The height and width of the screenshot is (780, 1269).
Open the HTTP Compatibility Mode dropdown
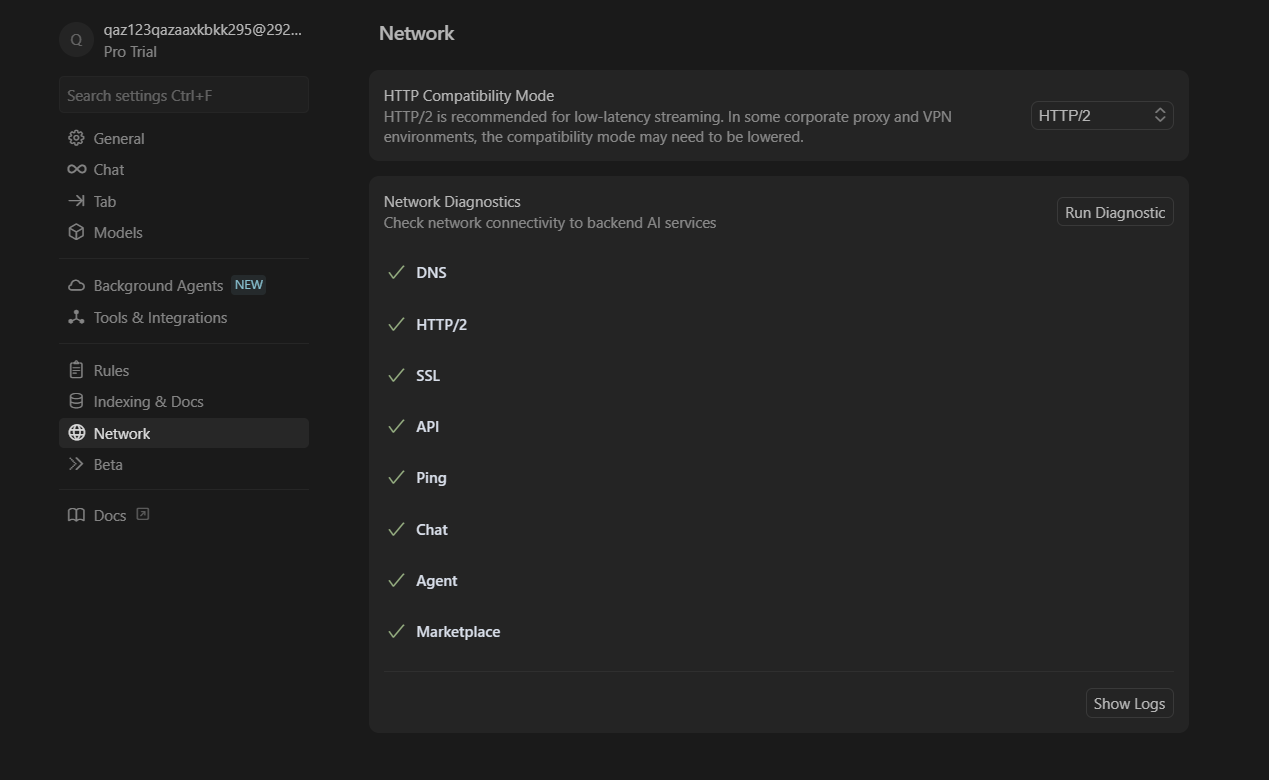(1101, 115)
